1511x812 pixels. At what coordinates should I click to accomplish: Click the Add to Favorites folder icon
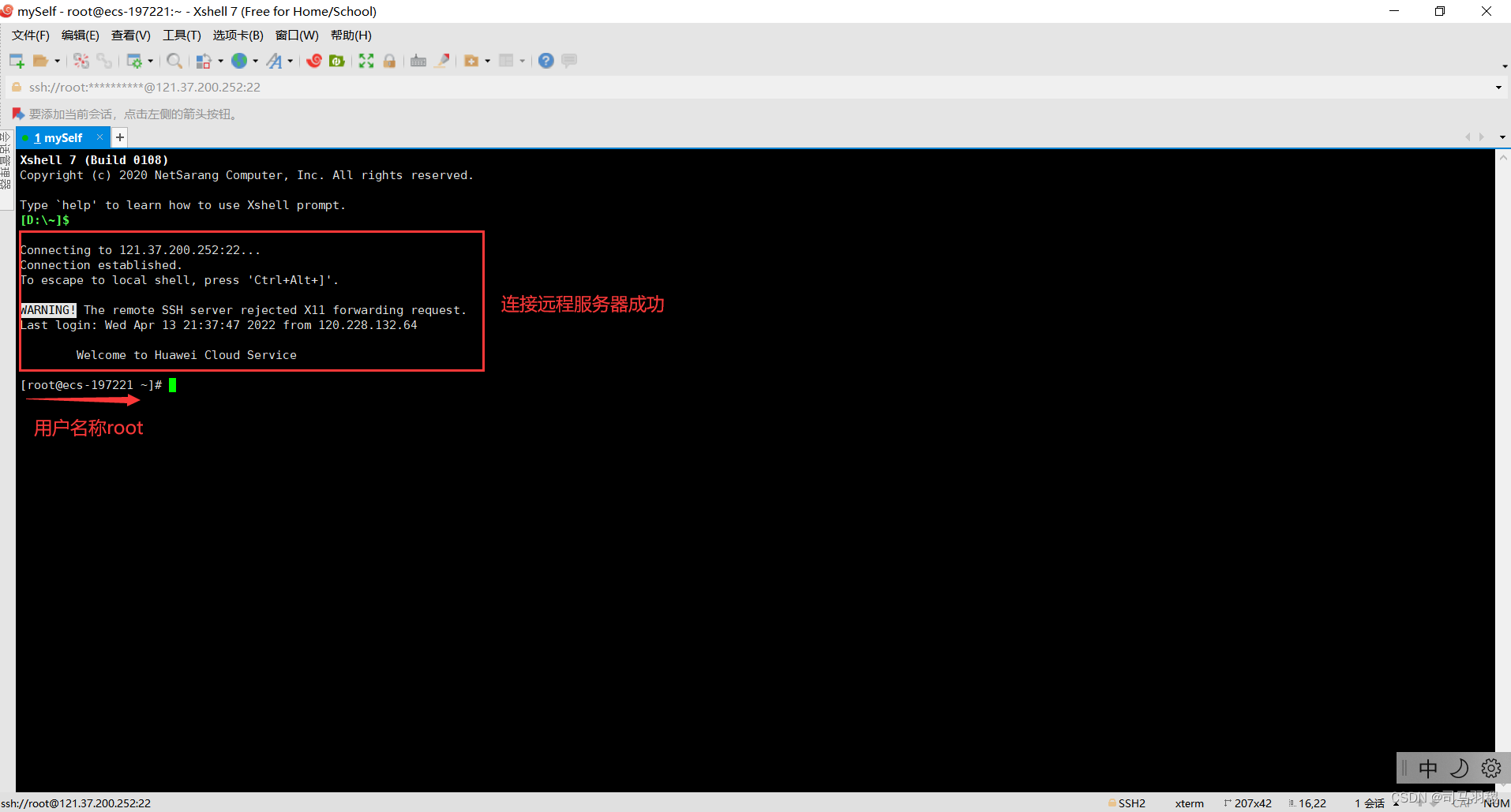tap(471, 61)
